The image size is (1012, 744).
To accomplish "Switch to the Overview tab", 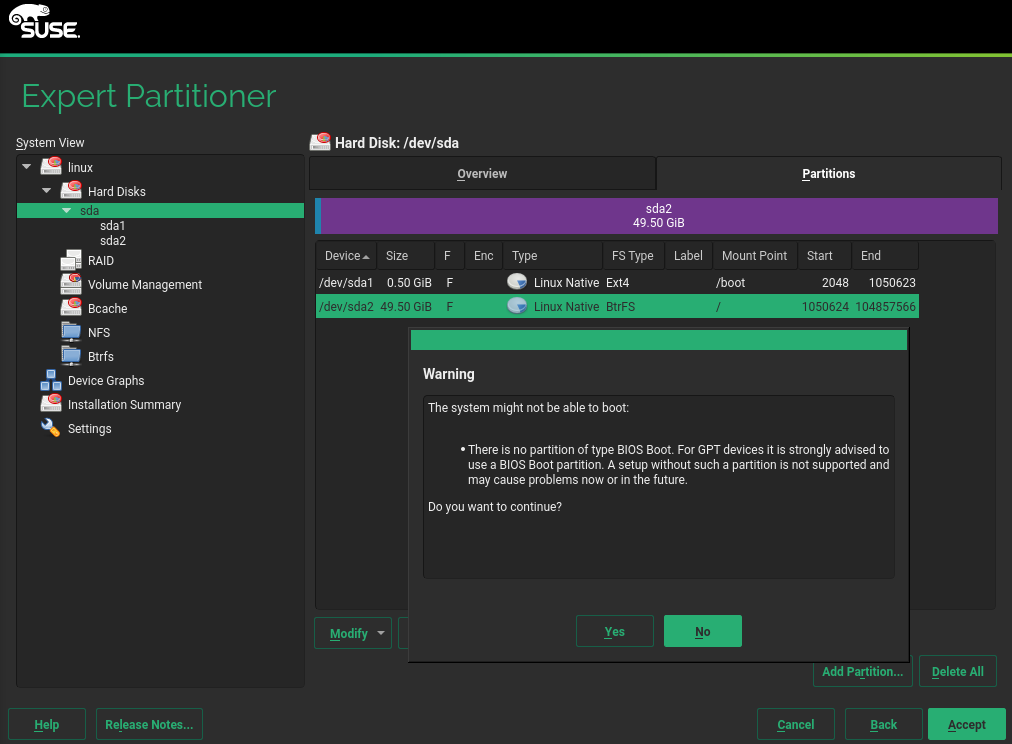I will (x=482, y=174).
